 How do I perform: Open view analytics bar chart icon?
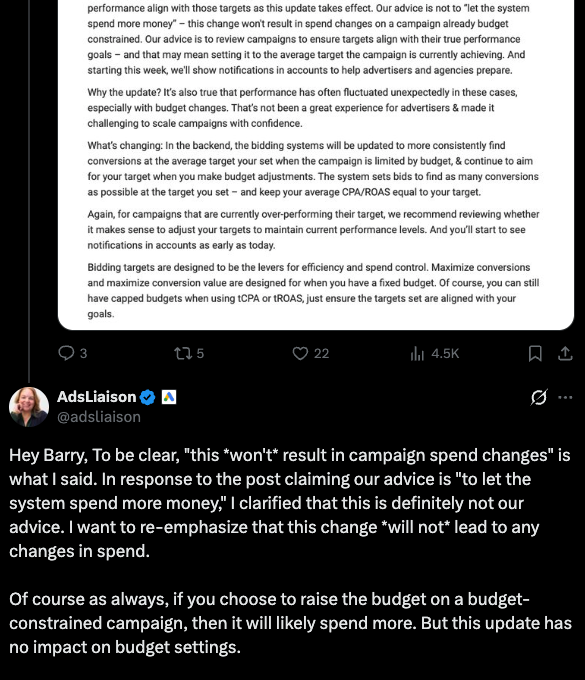(x=417, y=353)
